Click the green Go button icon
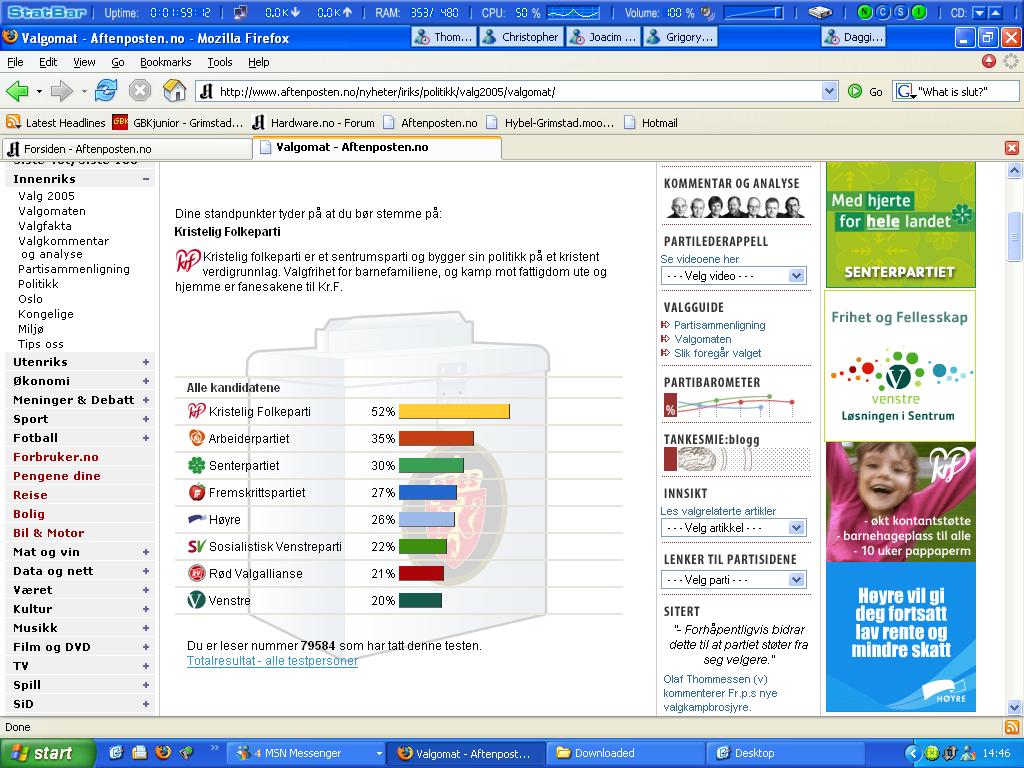 (854, 91)
